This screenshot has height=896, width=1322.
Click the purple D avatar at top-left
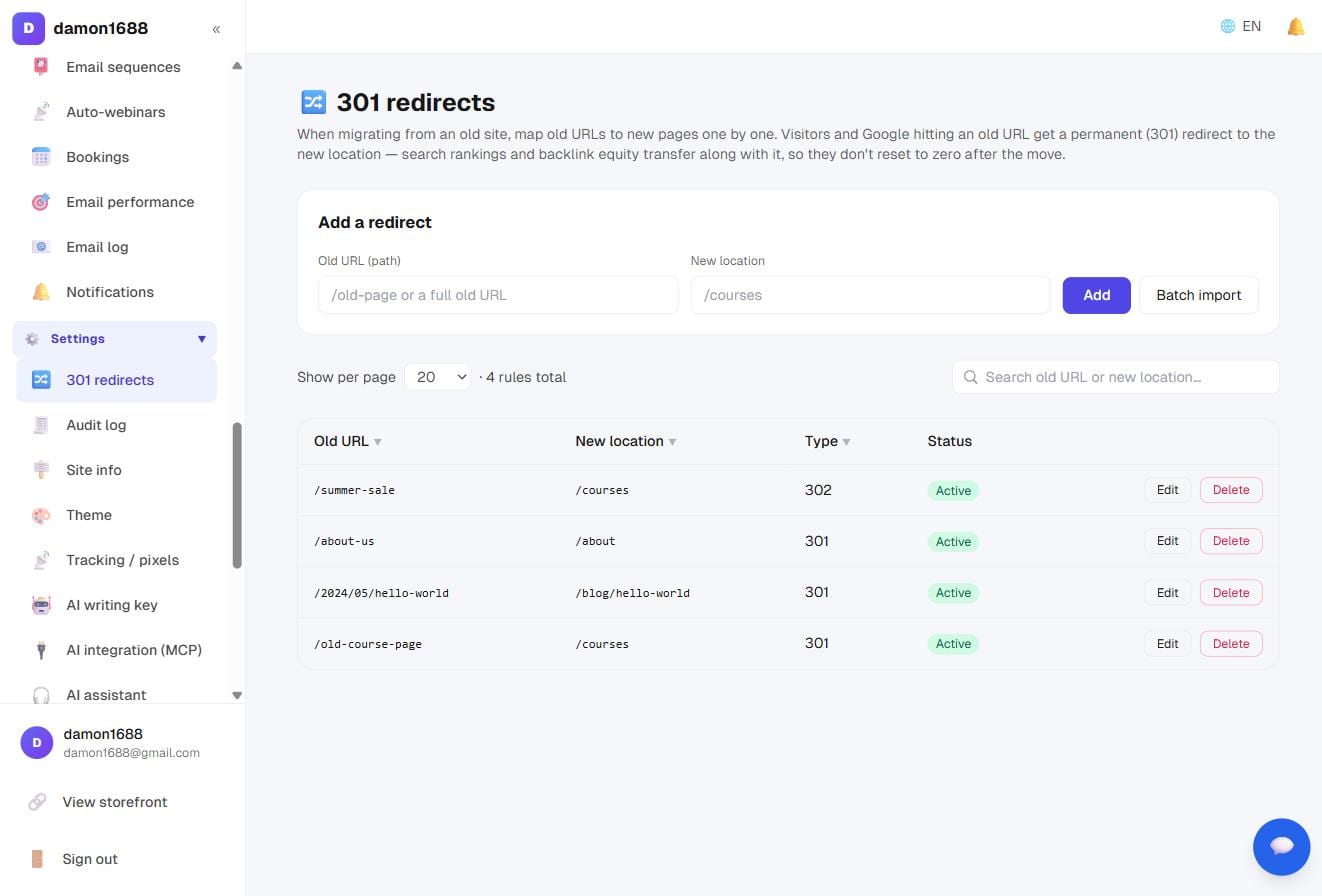(28, 28)
